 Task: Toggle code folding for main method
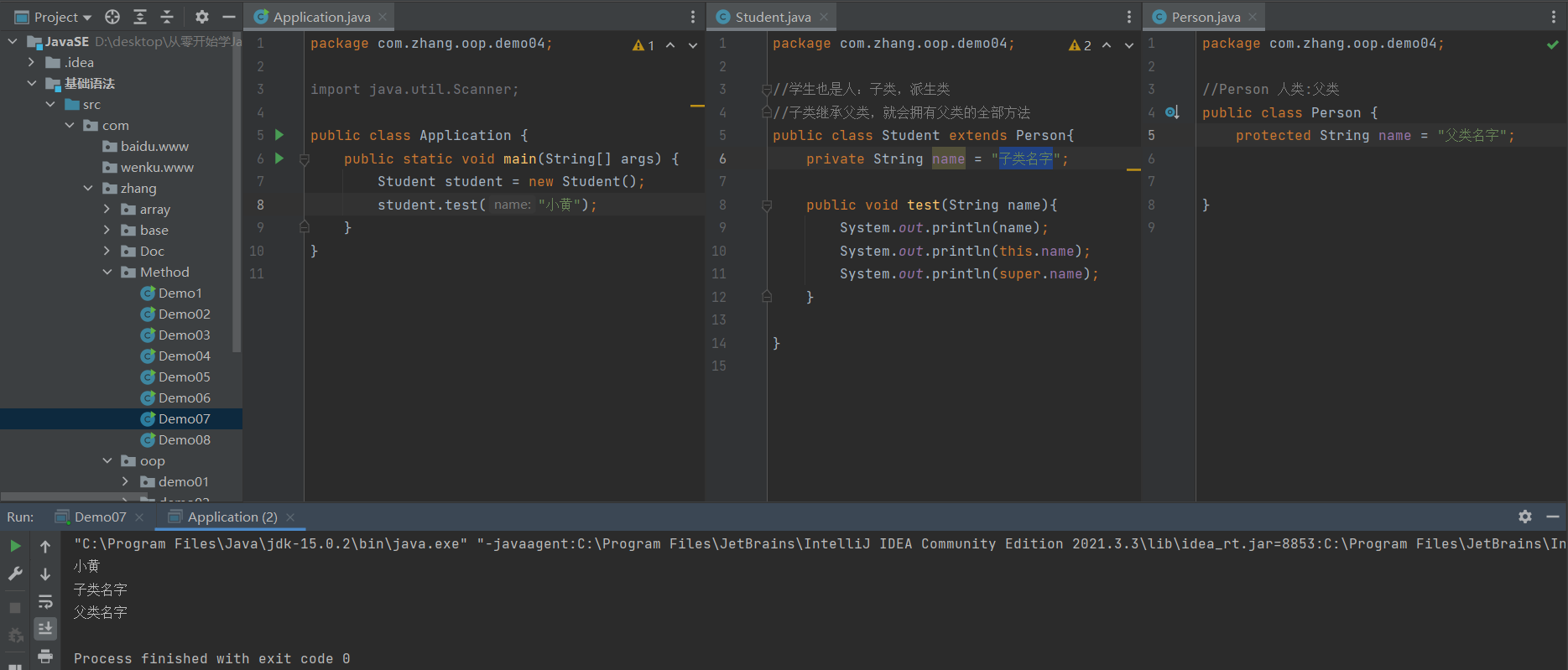click(305, 158)
